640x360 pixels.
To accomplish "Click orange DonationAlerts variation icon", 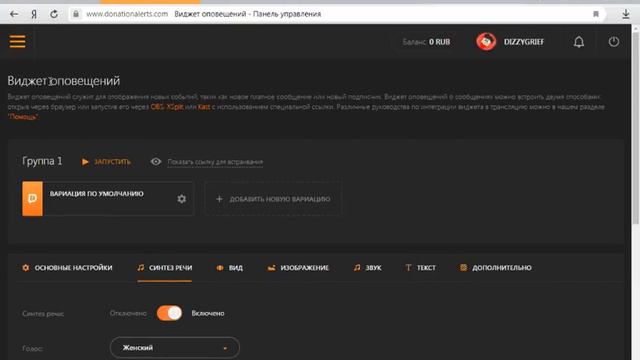I will [x=32, y=199].
